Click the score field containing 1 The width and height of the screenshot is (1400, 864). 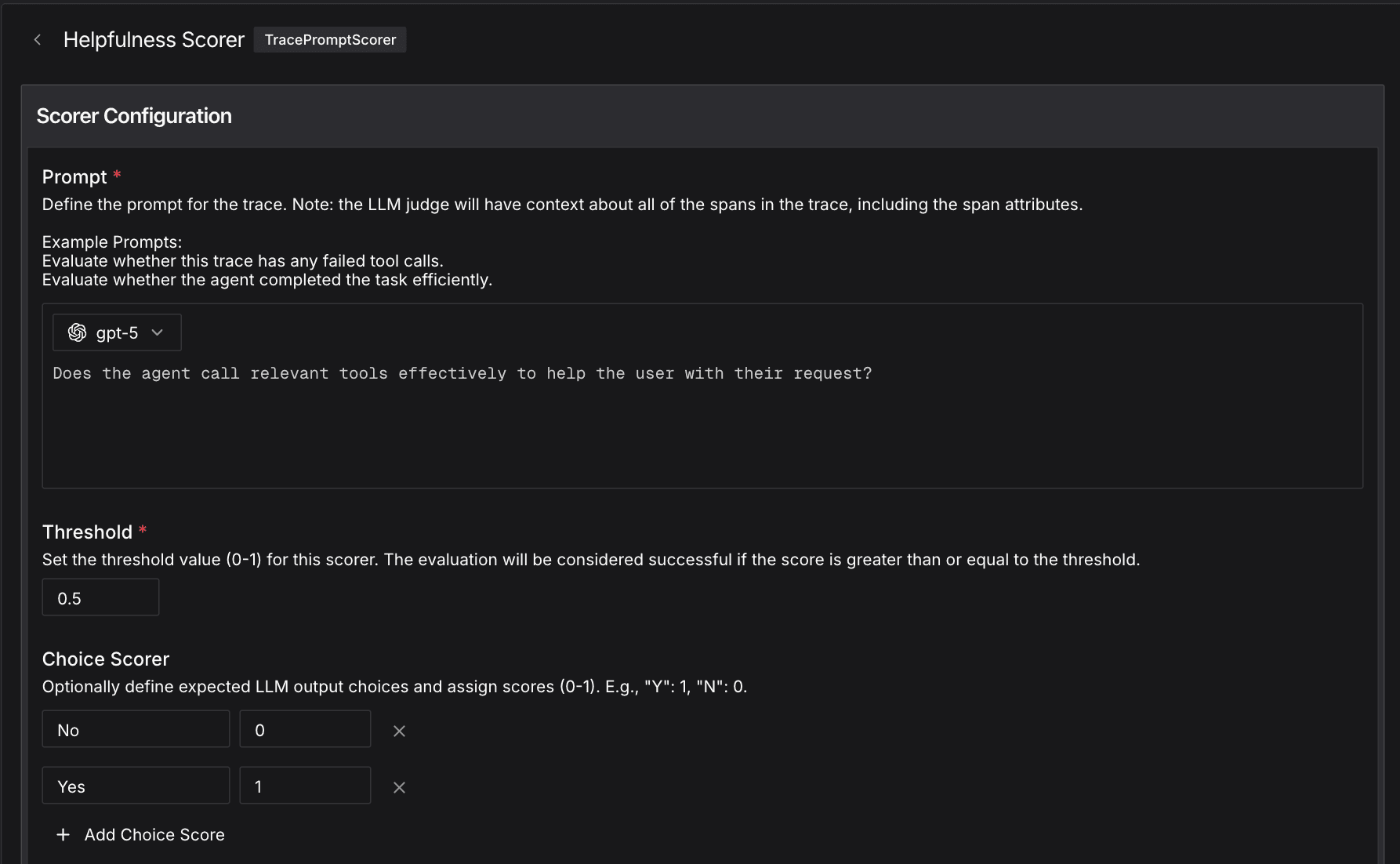(305, 785)
